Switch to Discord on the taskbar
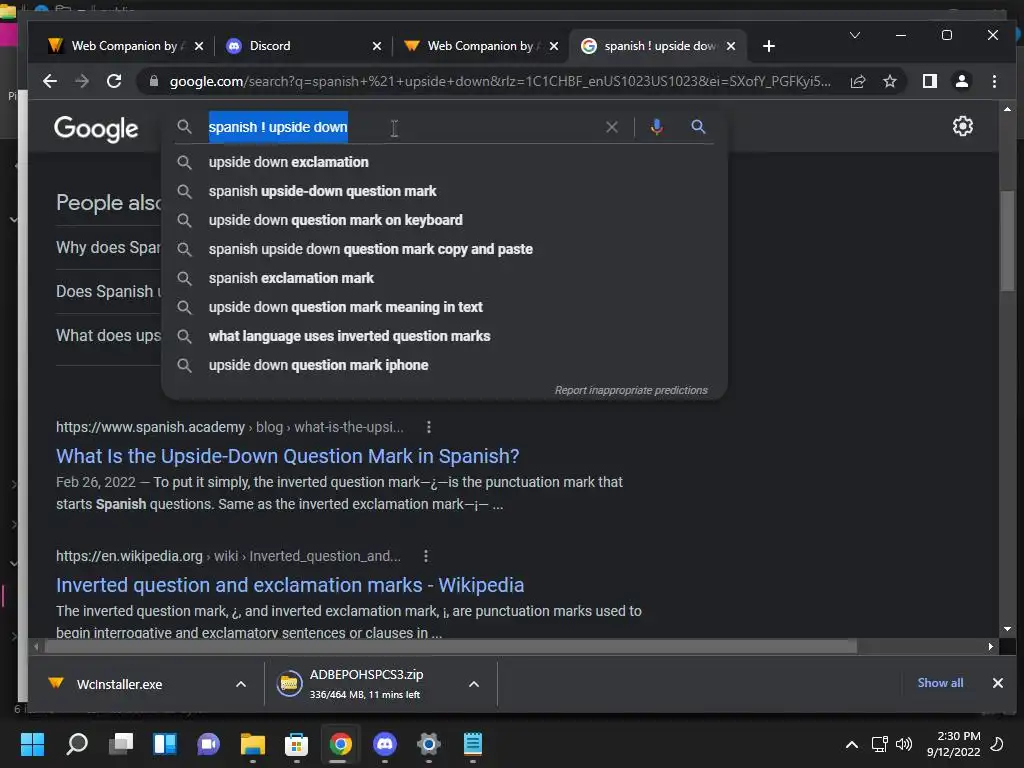 pos(385,744)
